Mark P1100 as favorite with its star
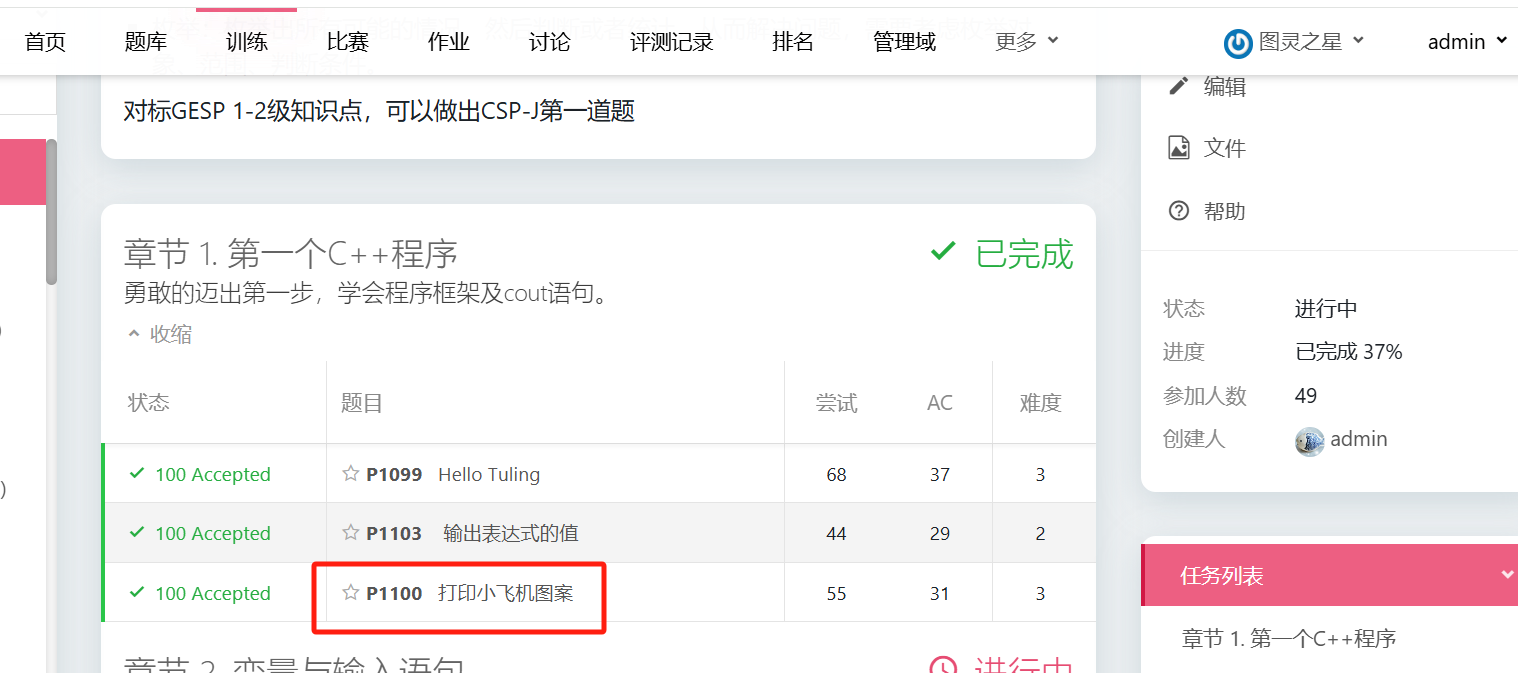The image size is (1518, 673). coord(350,593)
